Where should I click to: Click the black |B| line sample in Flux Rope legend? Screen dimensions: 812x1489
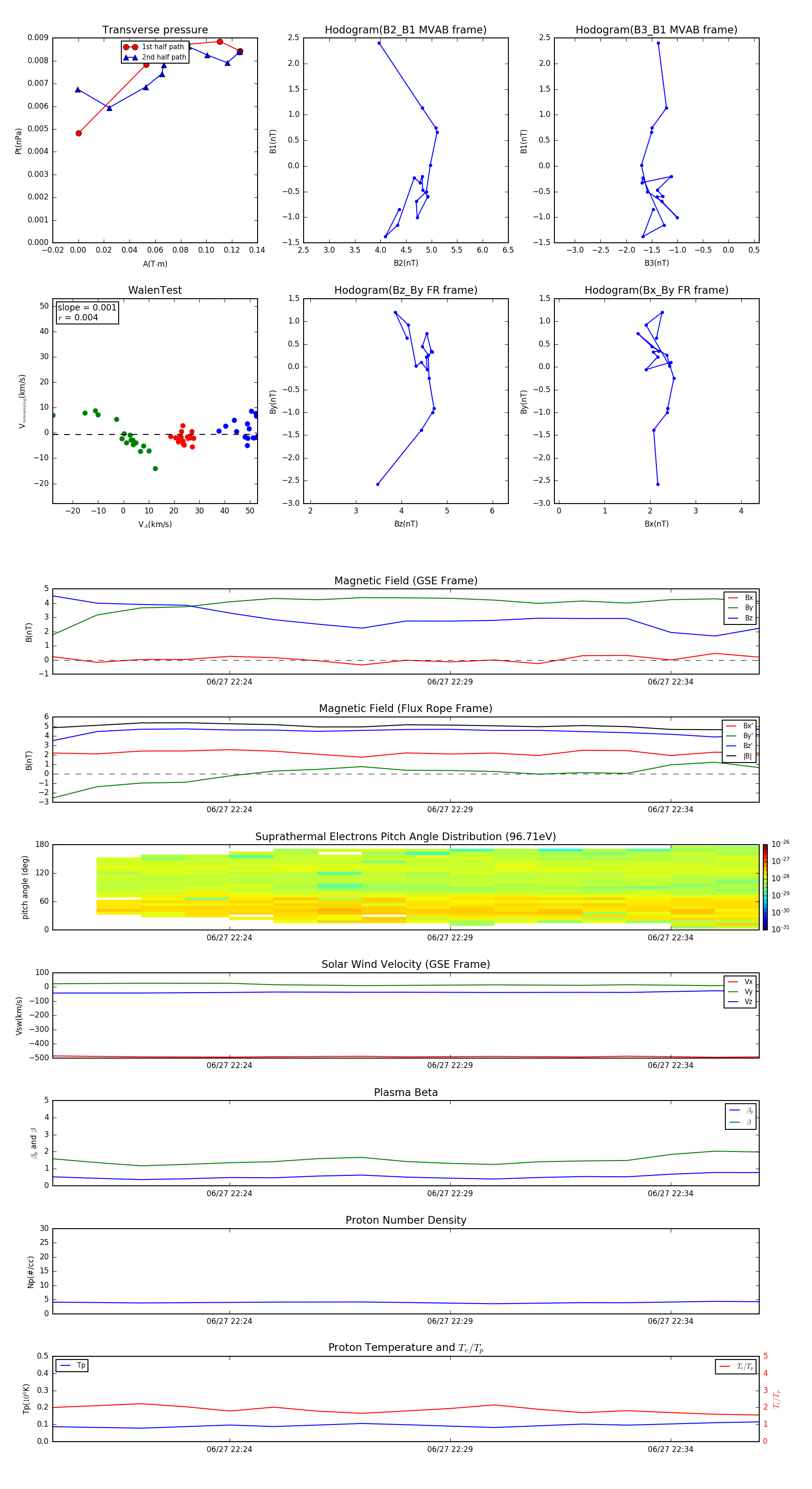731,756
